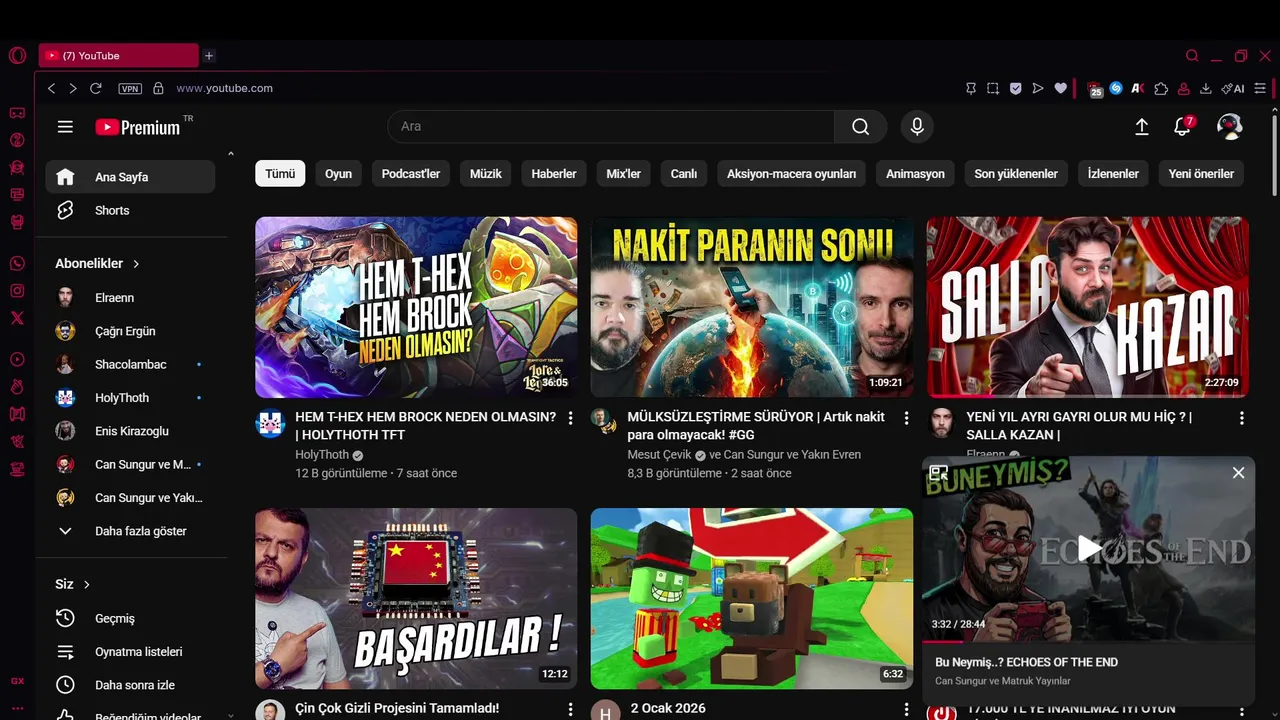1280x720 pixels.
Task: Click the YouTube Premium logo
Action: pos(138,127)
